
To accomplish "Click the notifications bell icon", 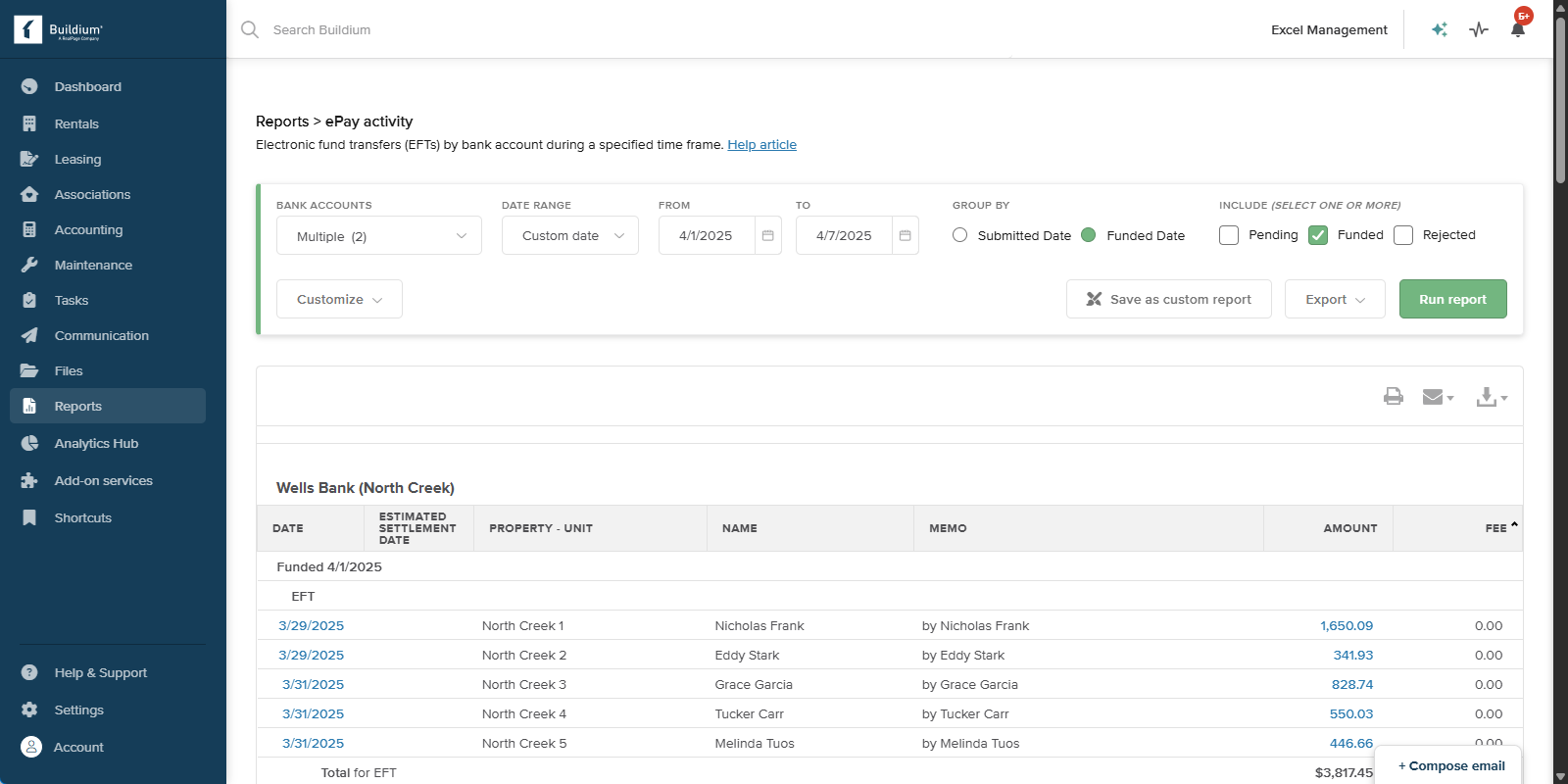I will [1517, 29].
